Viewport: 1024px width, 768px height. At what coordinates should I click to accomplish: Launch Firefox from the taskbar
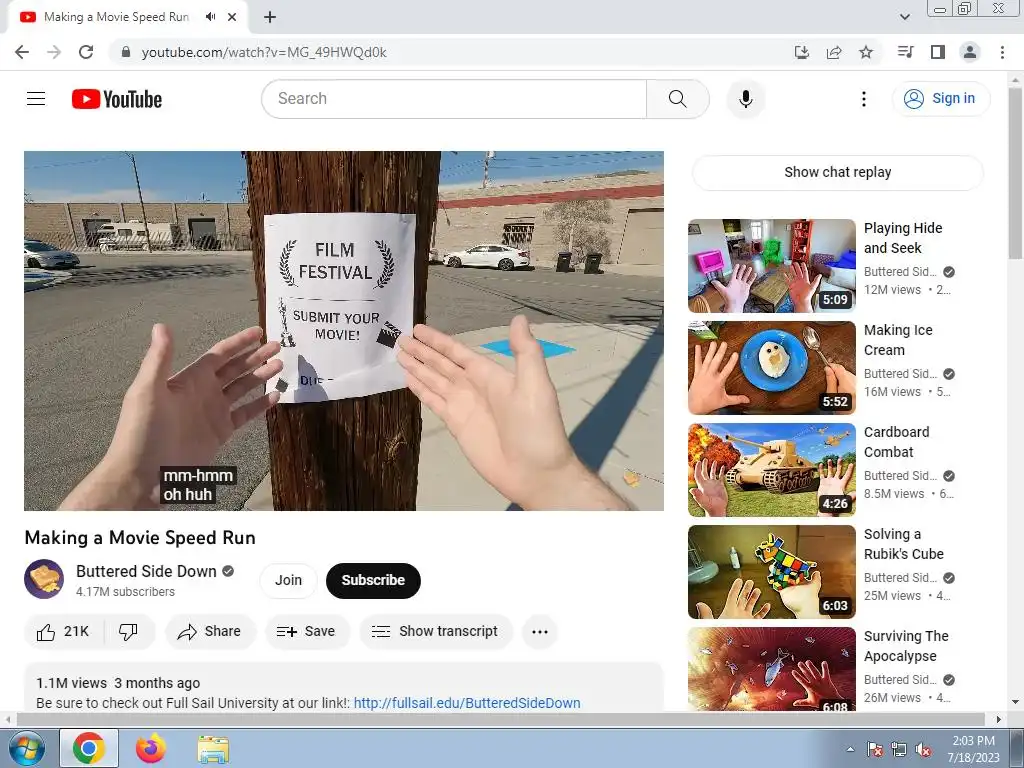[151, 748]
